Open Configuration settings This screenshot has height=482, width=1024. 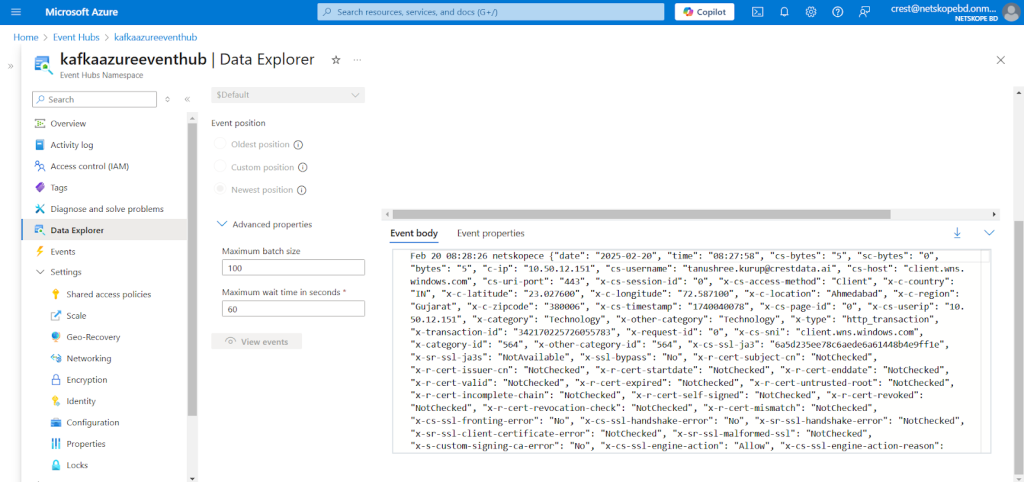point(93,423)
